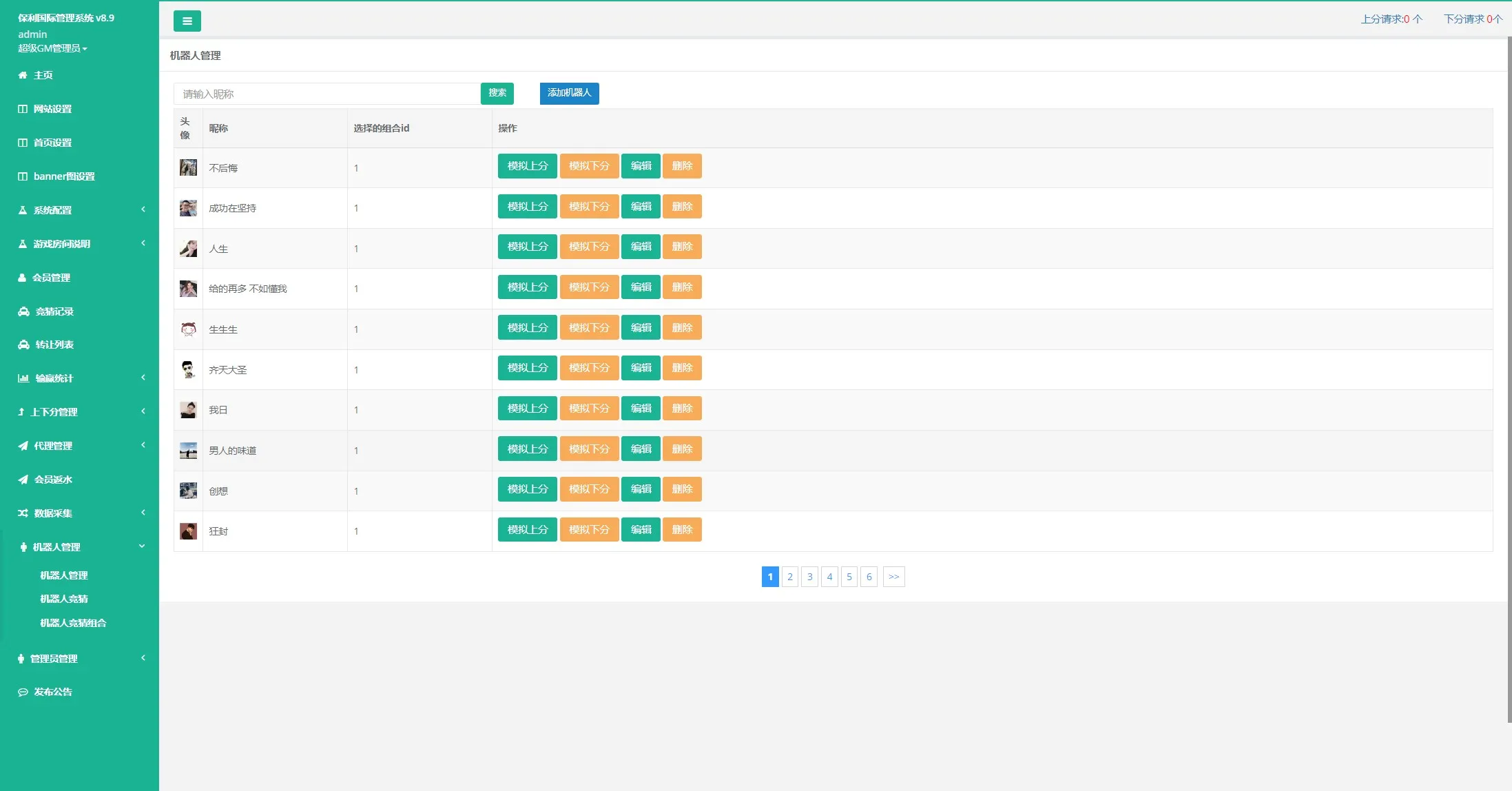Click the user icon beside 会员管理

pos(22,278)
